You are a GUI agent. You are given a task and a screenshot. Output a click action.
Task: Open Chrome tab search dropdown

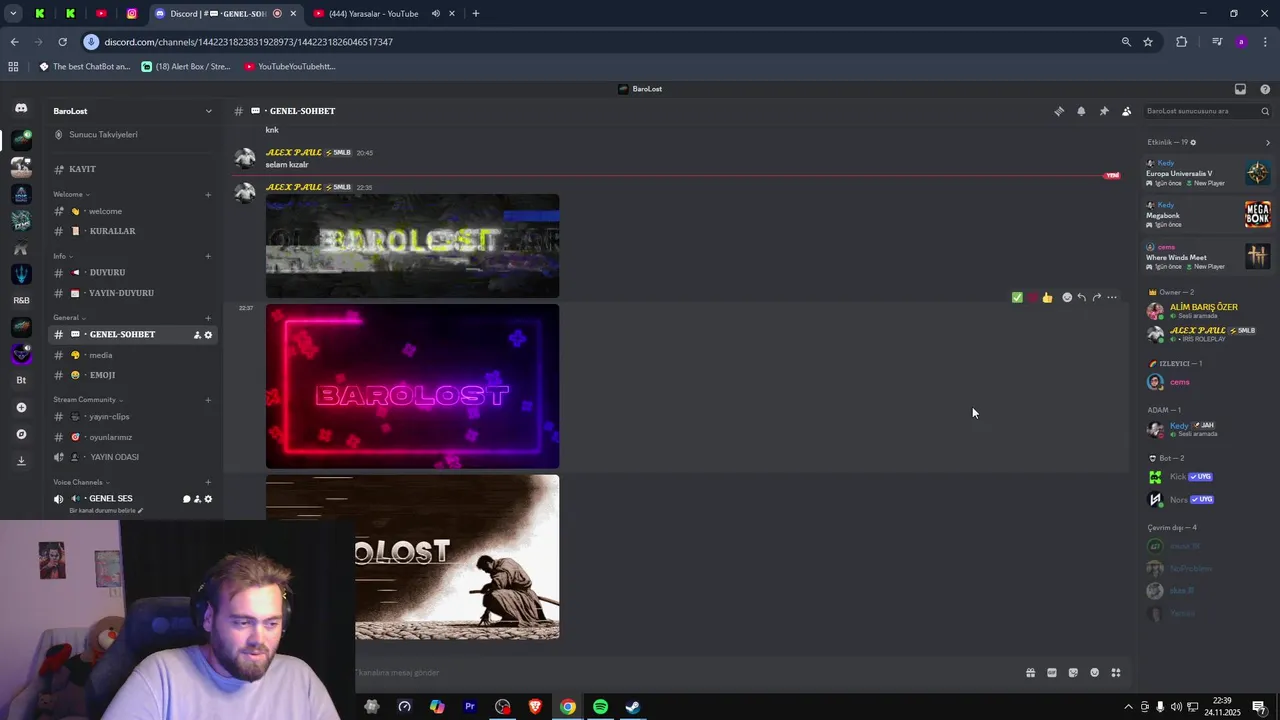point(13,14)
